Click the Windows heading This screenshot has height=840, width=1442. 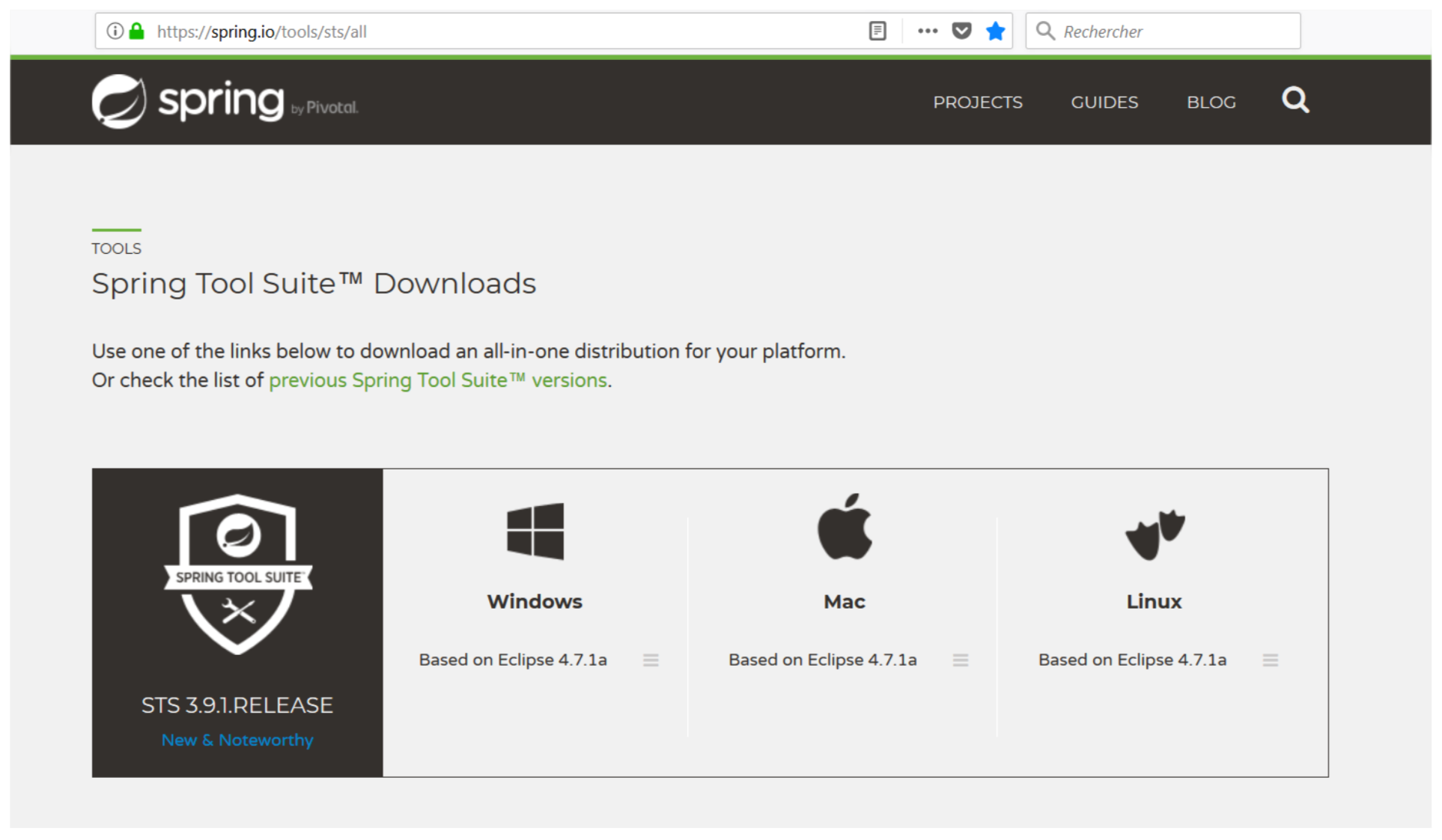(535, 601)
